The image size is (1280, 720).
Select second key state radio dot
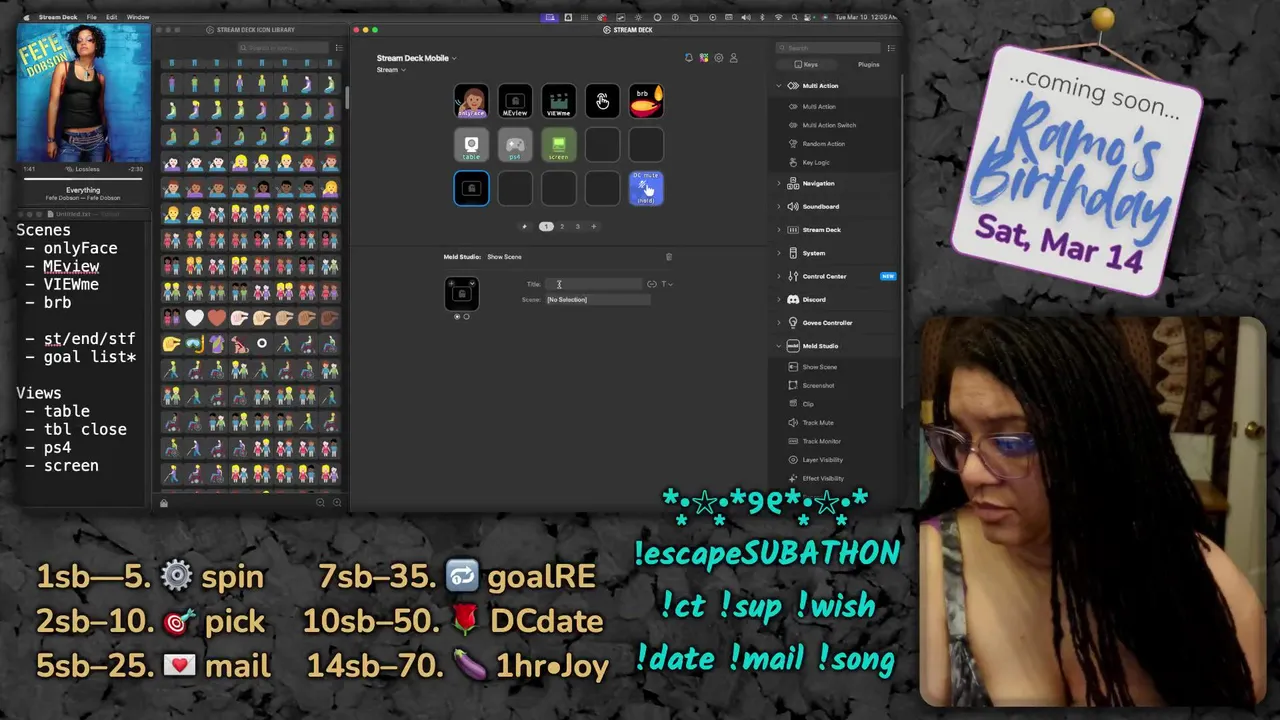pos(466,316)
